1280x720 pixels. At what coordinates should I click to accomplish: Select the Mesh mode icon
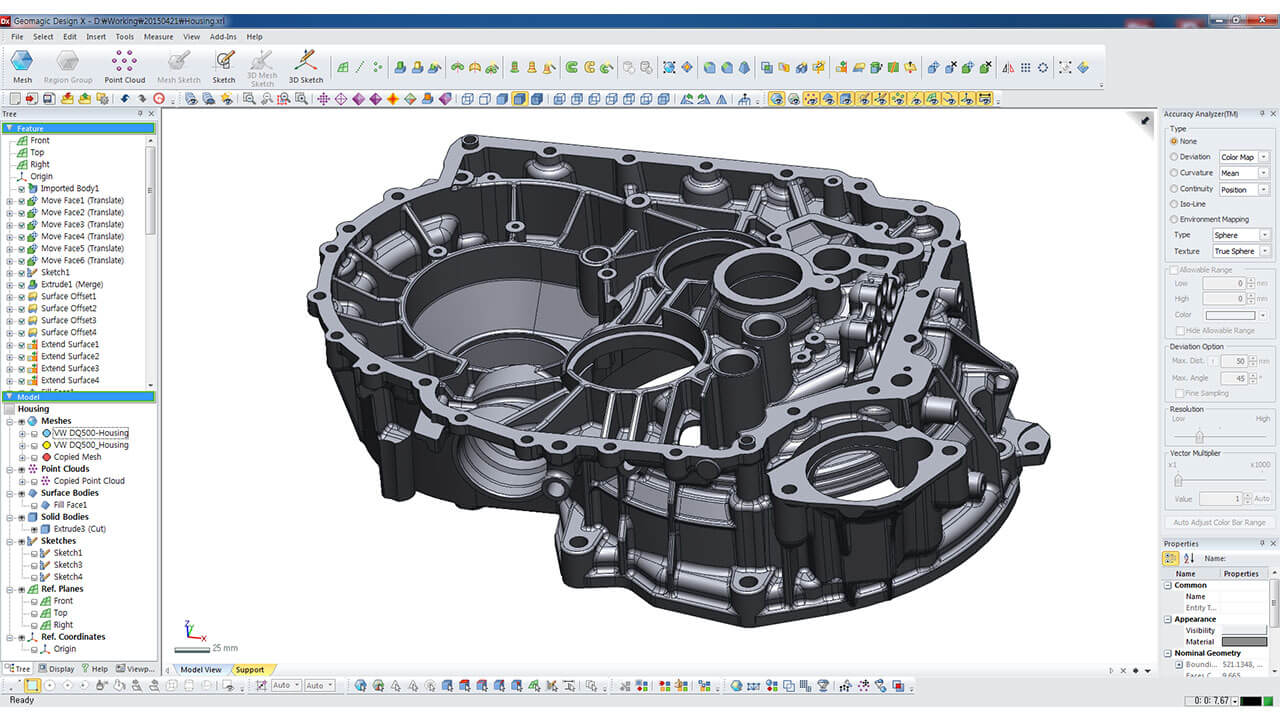tap(22, 64)
